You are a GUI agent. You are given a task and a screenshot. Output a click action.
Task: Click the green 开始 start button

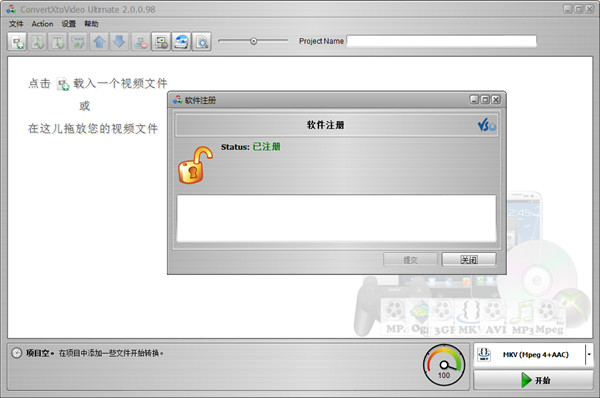coord(533,380)
